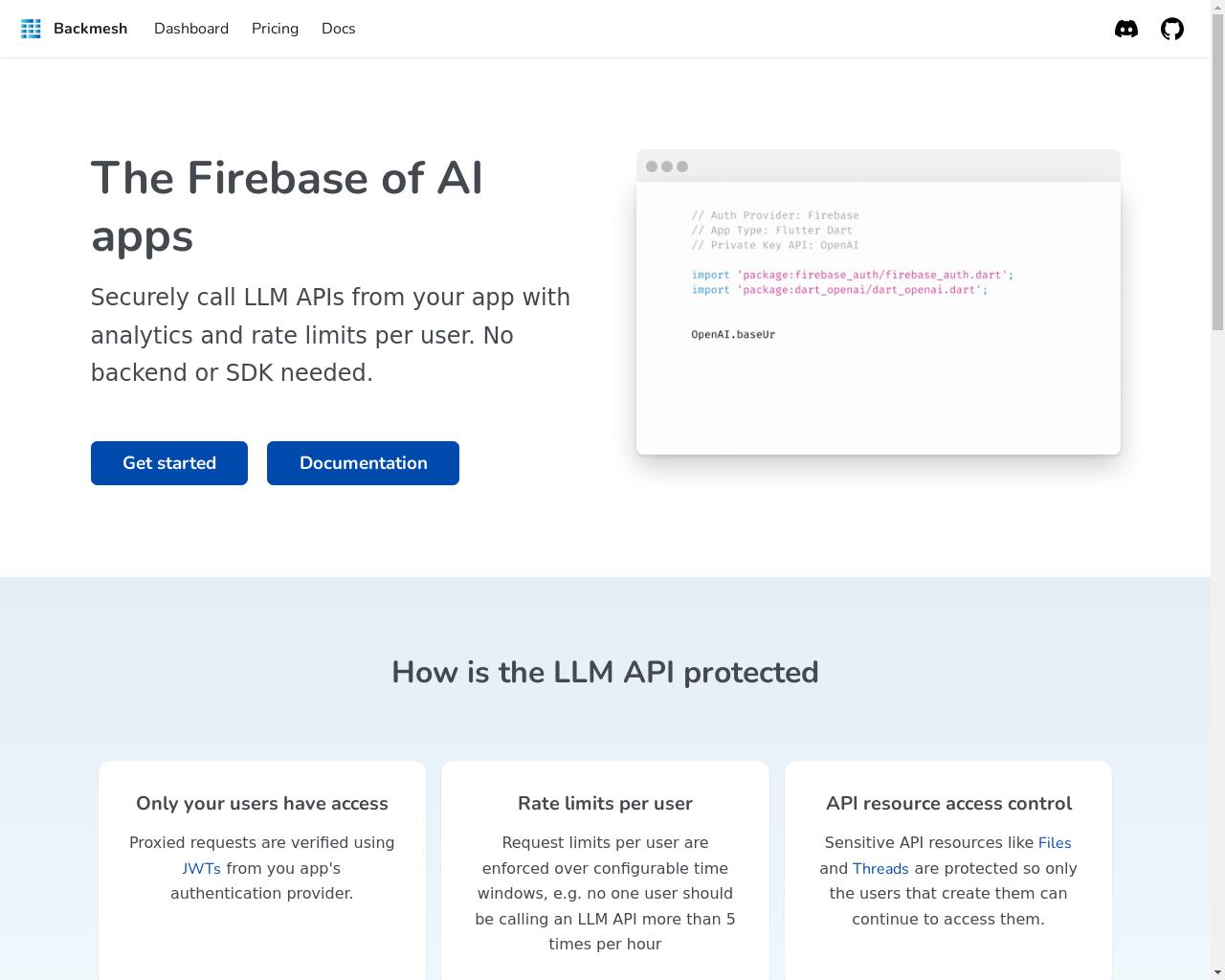Click the Get started button
Screen dimensions: 1225x980
pos(169,463)
